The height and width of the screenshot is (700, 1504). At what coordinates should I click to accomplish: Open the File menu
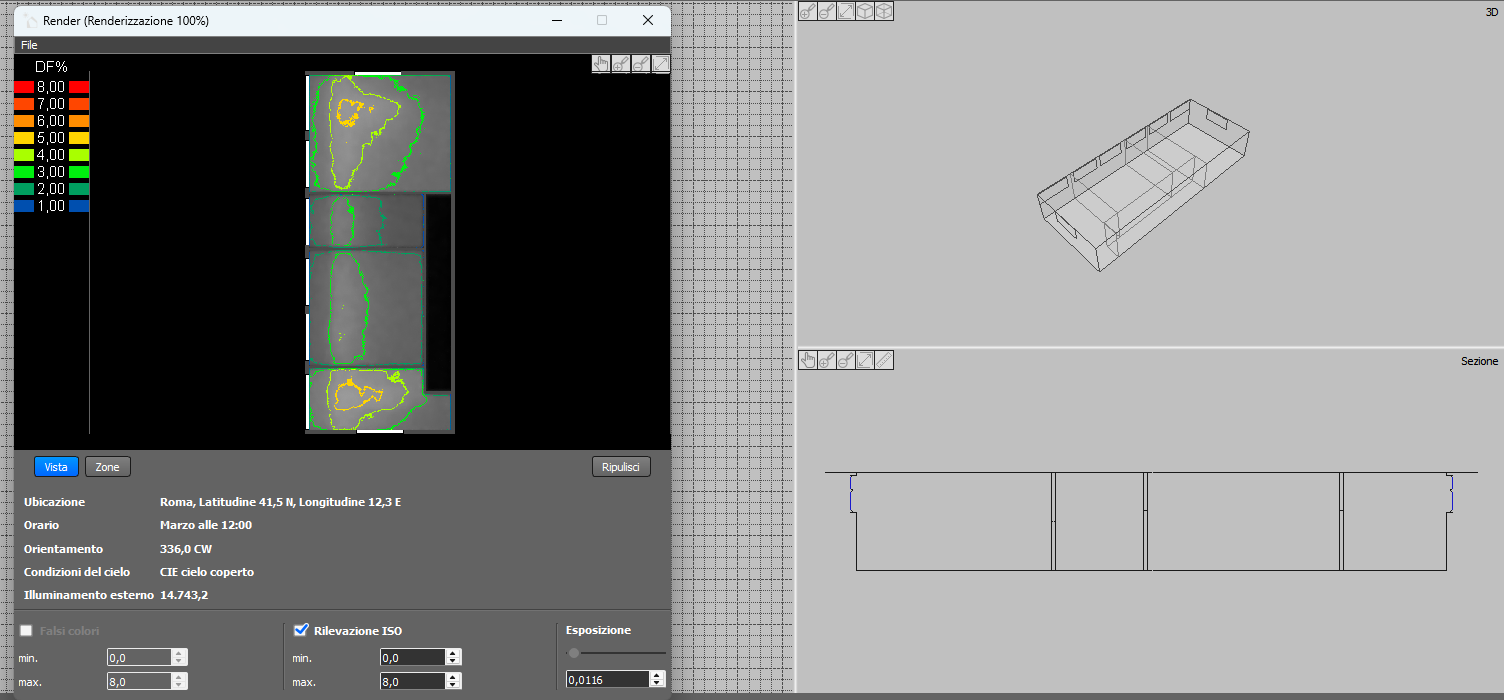pyautogui.click(x=29, y=45)
